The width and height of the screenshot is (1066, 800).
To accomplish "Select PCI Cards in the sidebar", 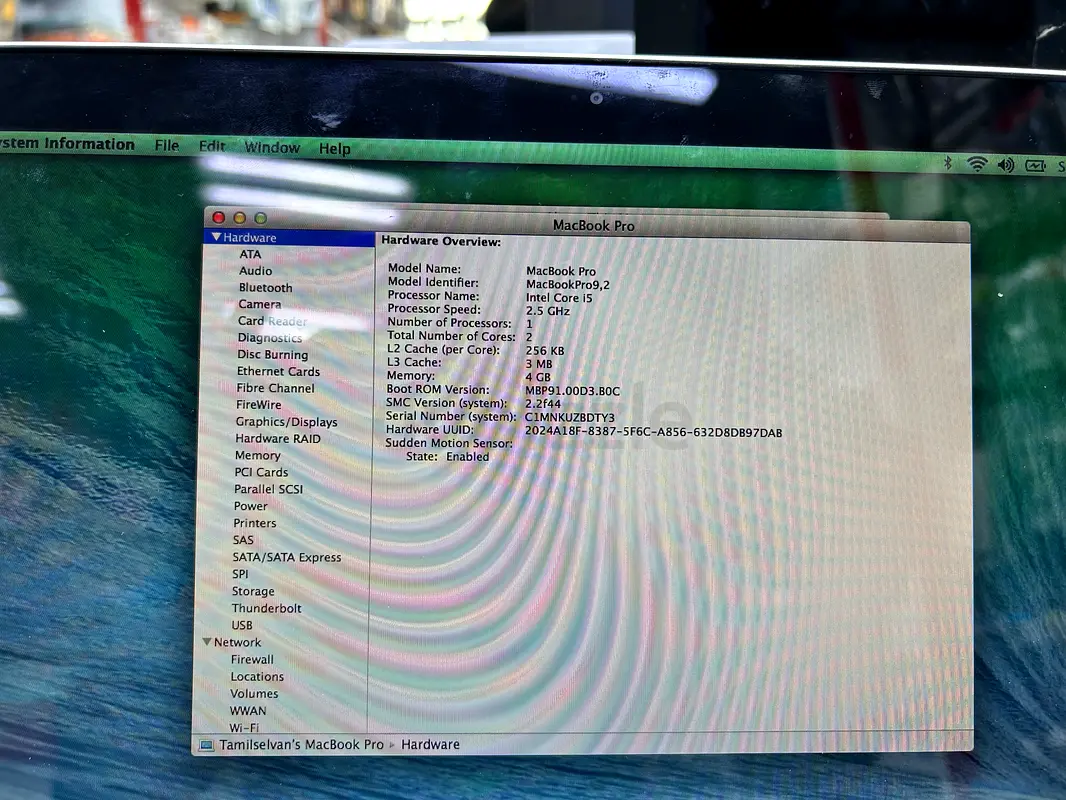I will coord(261,472).
